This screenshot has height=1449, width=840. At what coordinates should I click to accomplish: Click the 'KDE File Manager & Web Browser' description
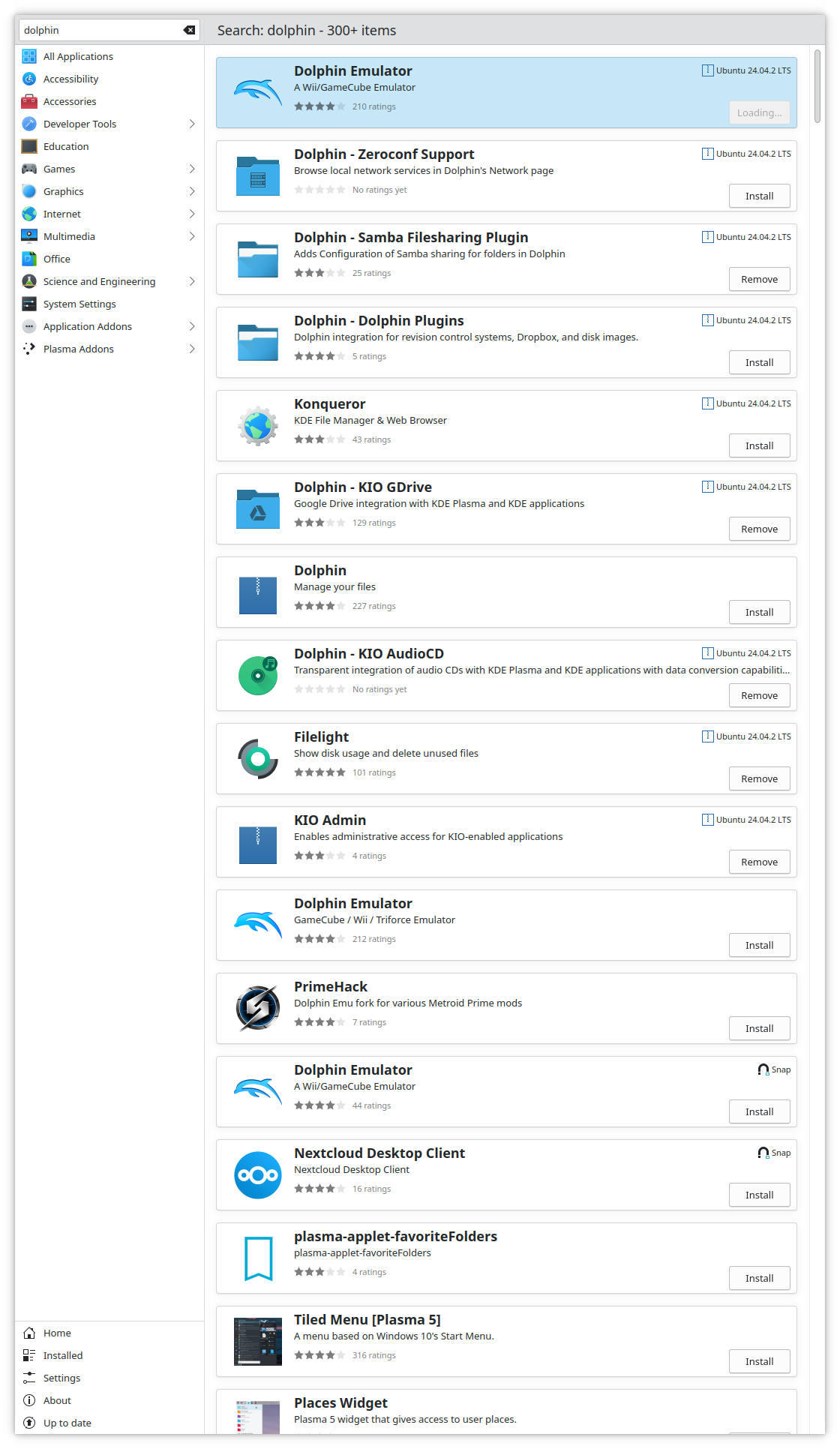(x=370, y=420)
